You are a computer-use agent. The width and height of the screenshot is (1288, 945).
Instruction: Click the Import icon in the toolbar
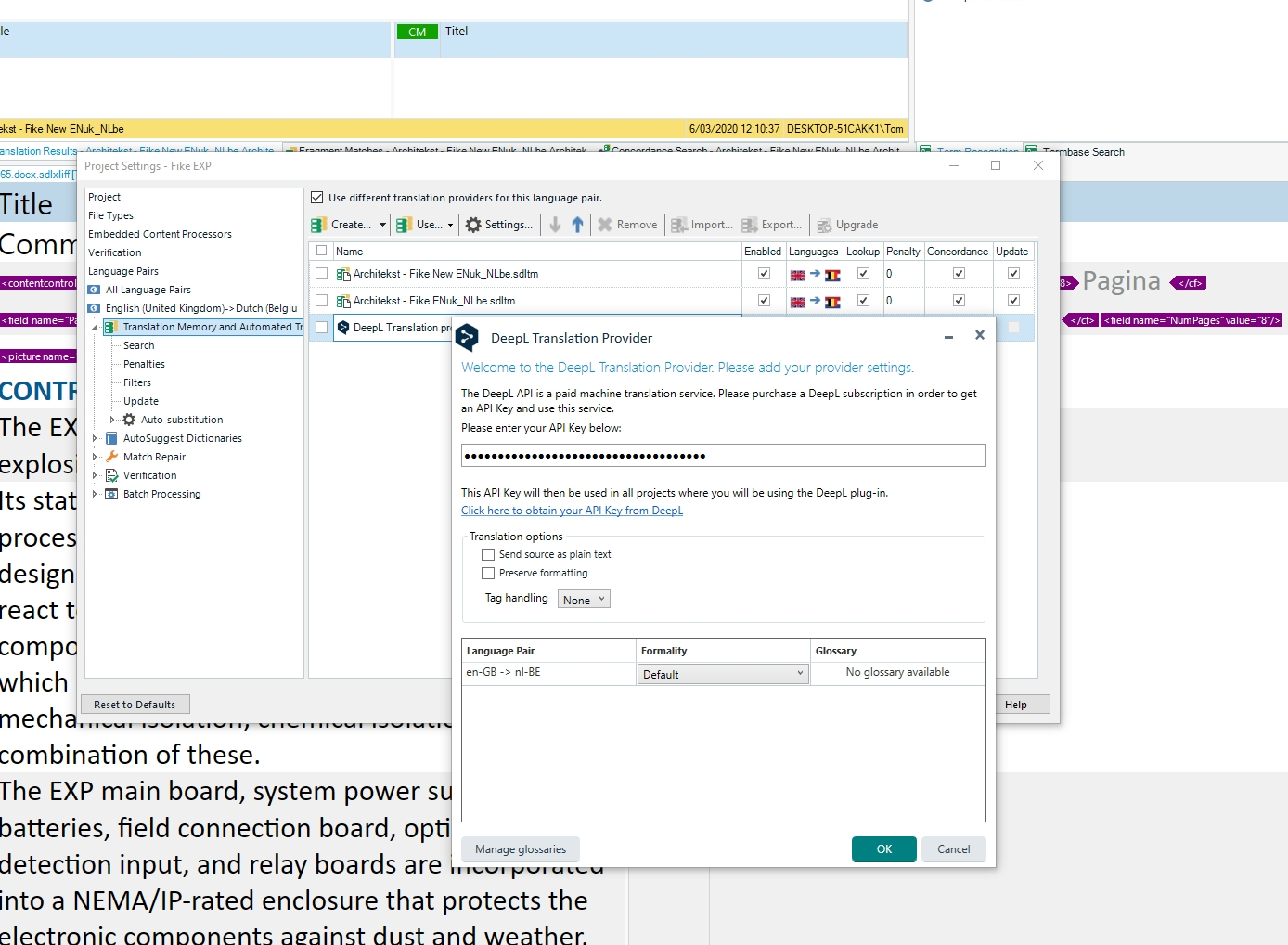click(x=680, y=224)
